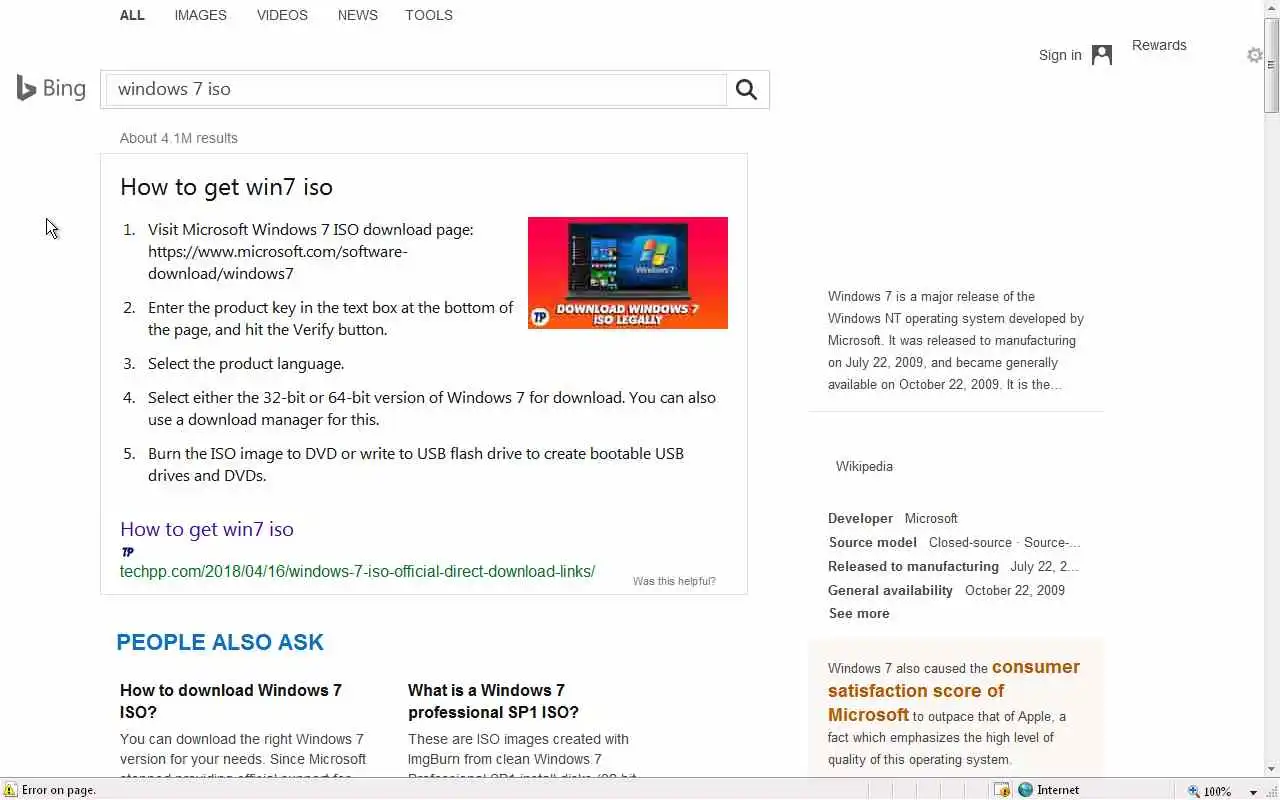Switch to the VIDEOS tab
Viewport: 1280px width, 800px height.
point(282,15)
